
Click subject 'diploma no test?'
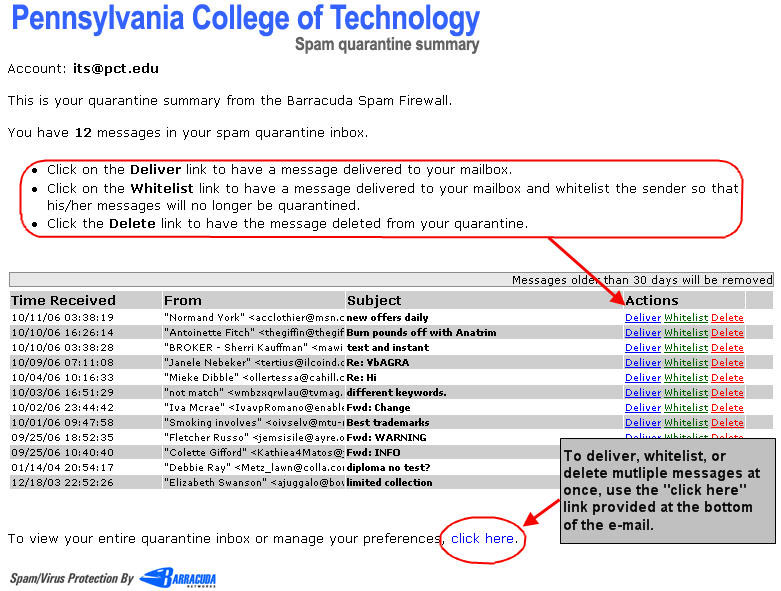point(388,468)
